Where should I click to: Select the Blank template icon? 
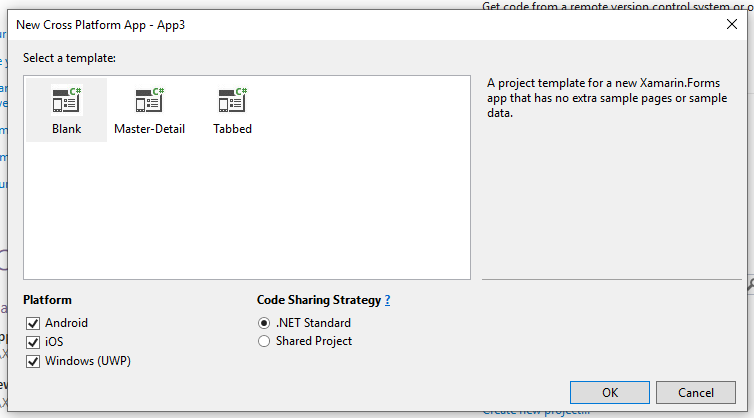tap(67, 100)
